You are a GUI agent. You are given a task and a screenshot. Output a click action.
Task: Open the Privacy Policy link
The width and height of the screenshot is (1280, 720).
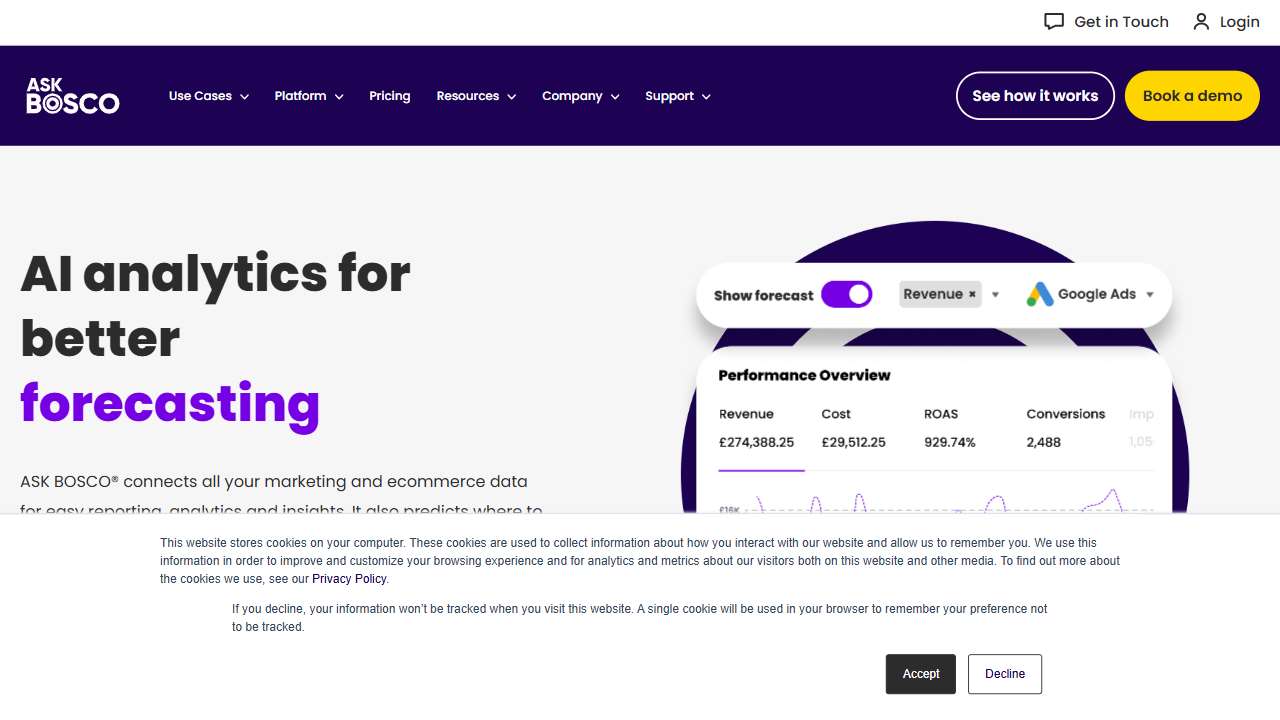pos(349,579)
